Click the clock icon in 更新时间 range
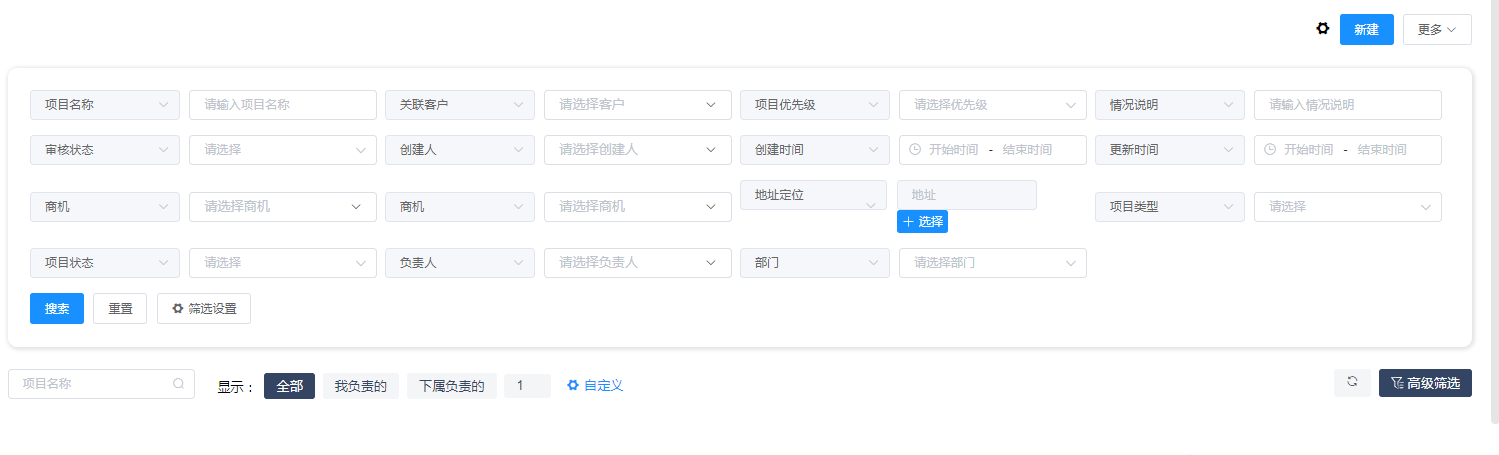 click(1269, 150)
